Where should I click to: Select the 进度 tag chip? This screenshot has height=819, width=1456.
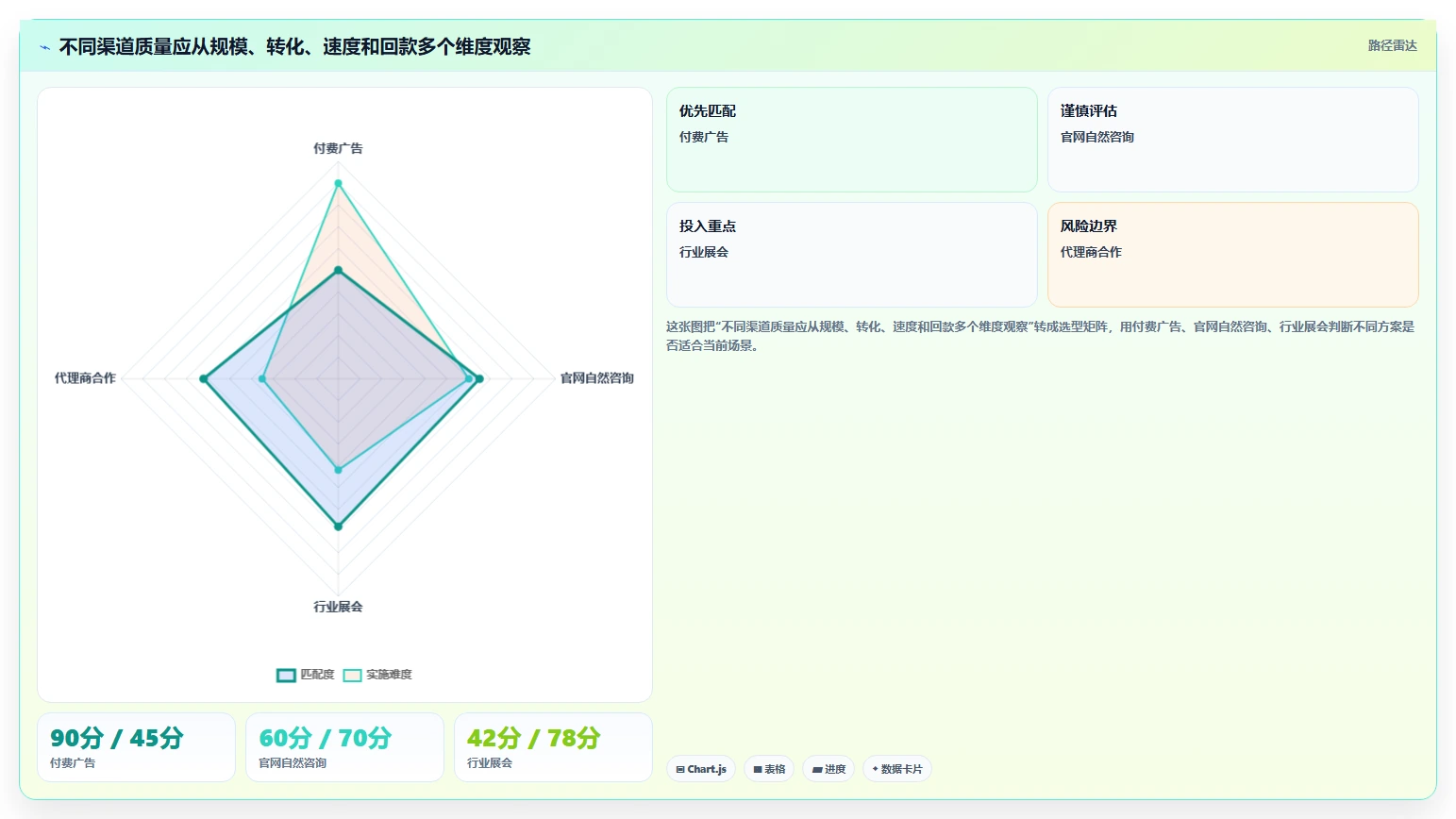[x=828, y=769]
